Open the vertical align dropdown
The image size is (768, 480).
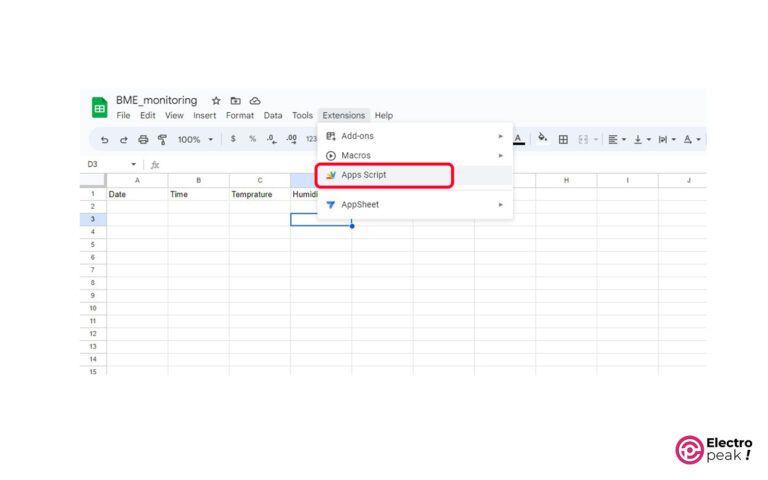tap(642, 140)
